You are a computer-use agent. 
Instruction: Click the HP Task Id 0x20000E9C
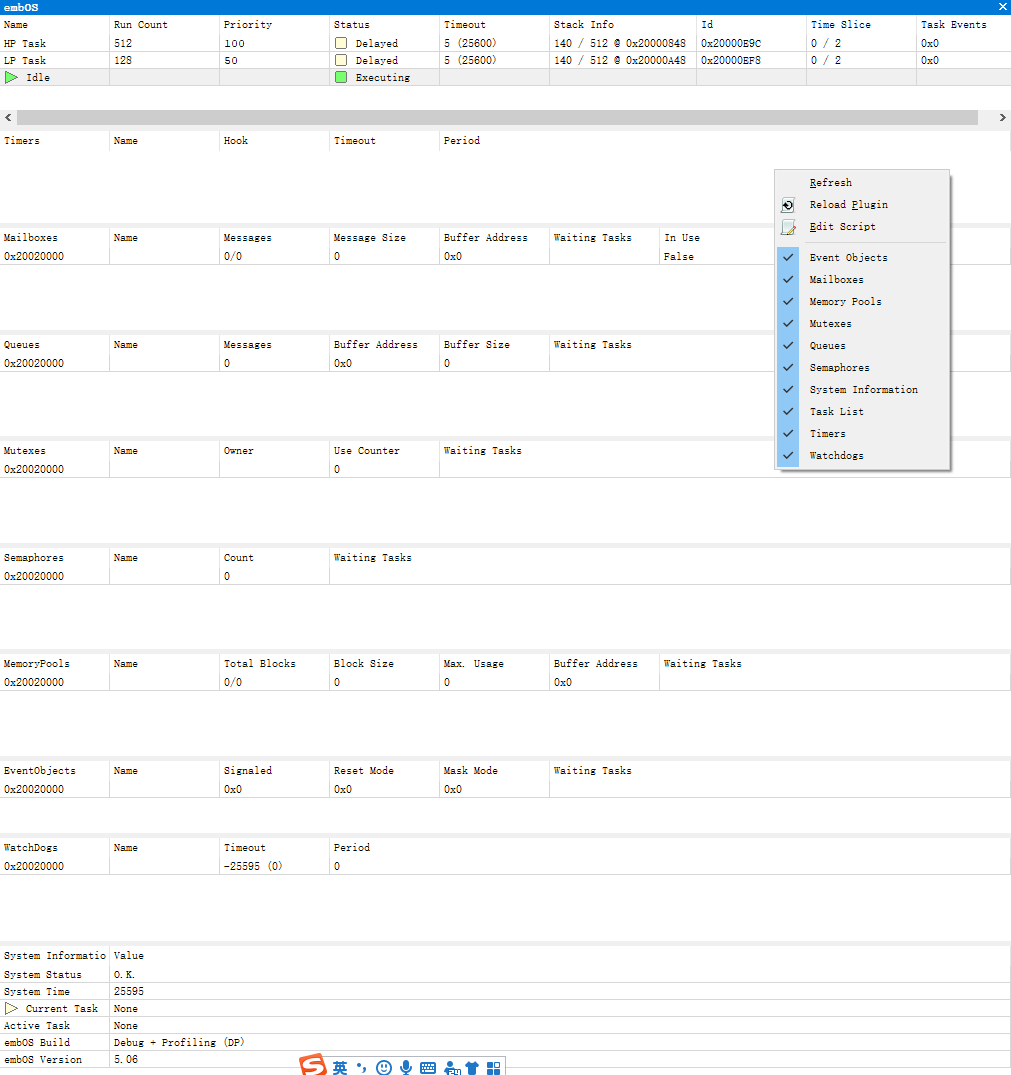(x=731, y=43)
